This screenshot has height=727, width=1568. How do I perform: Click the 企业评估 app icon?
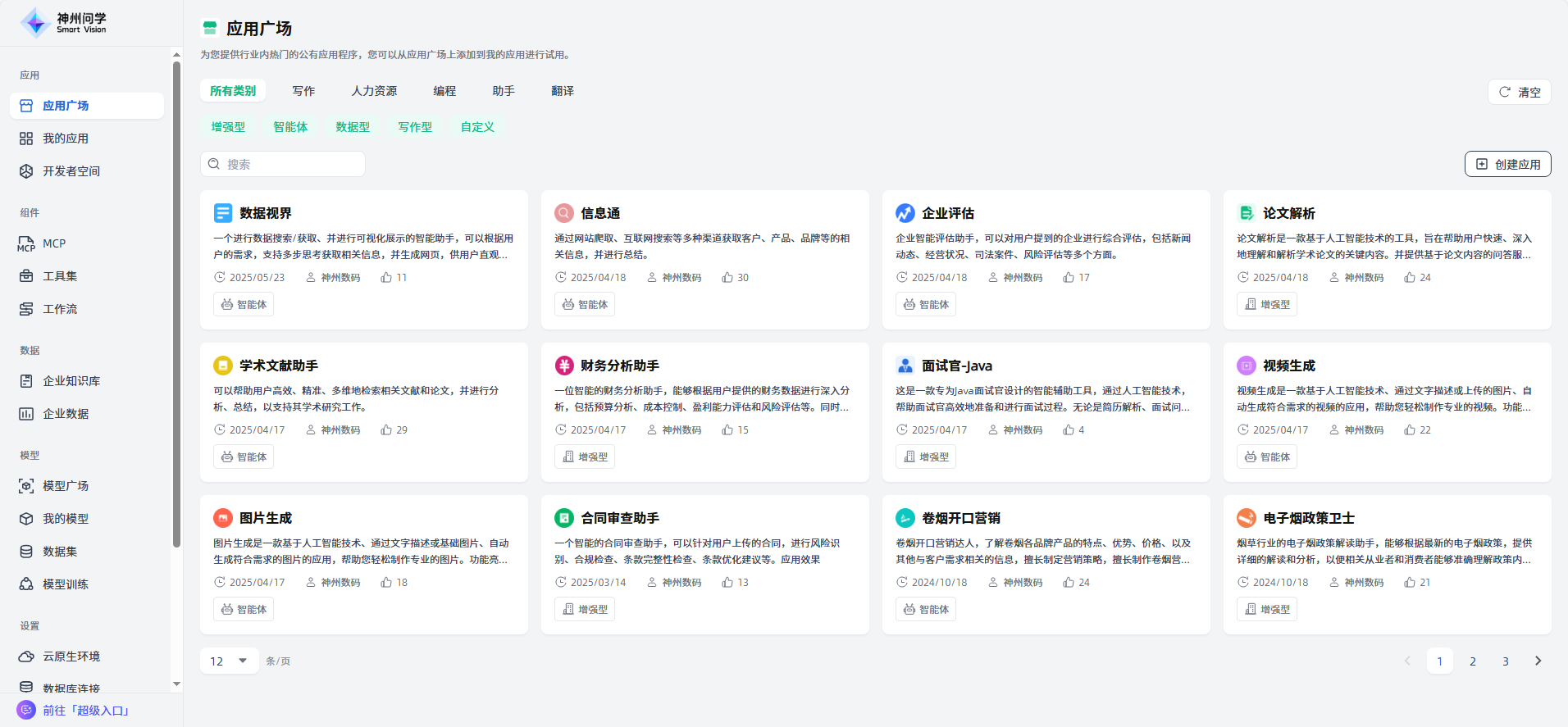click(x=905, y=213)
